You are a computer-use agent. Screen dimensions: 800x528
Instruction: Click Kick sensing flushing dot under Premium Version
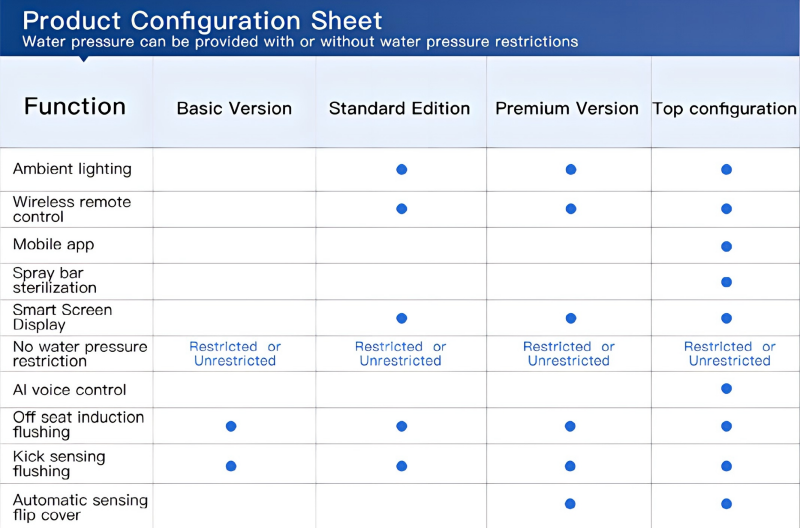click(x=571, y=466)
